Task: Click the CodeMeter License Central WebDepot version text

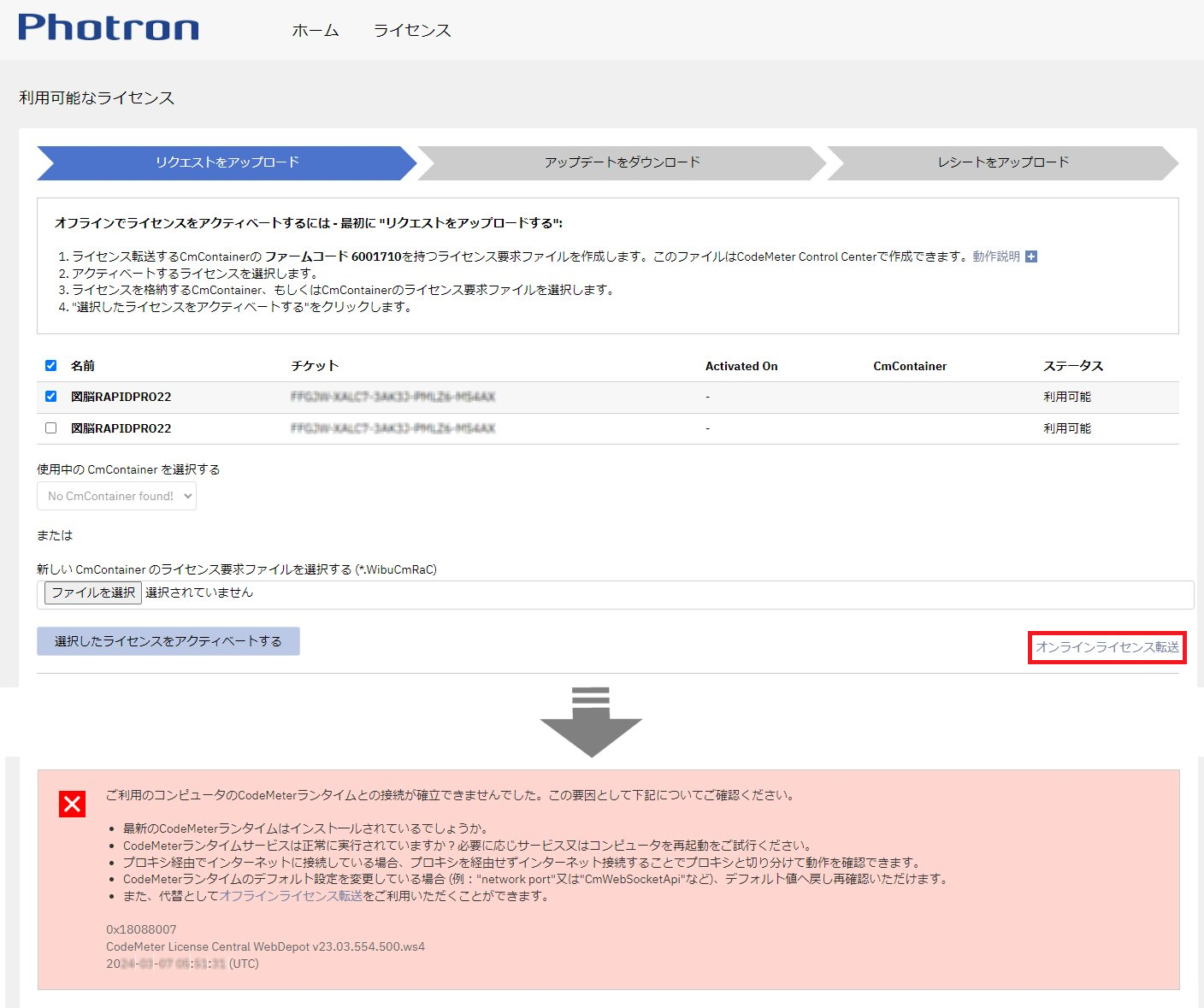Action: (265, 946)
